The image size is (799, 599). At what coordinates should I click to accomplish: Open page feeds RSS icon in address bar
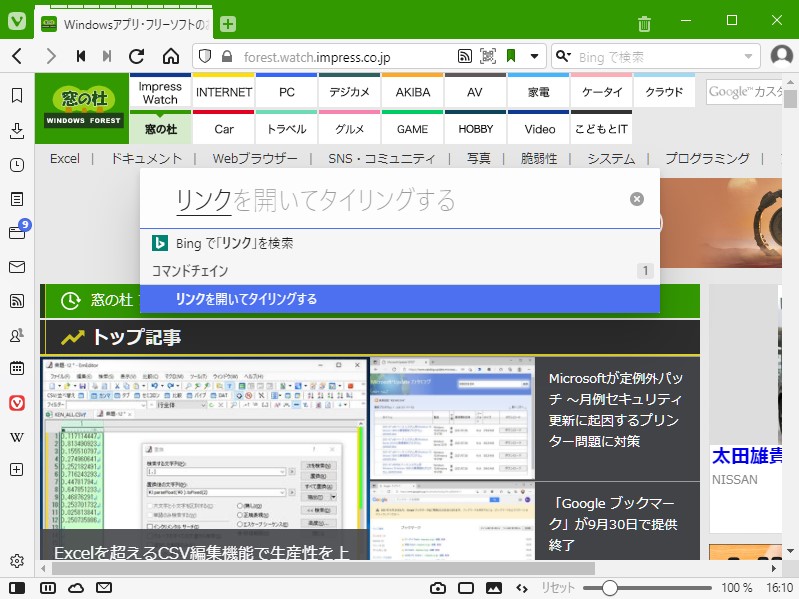(x=465, y=56)
